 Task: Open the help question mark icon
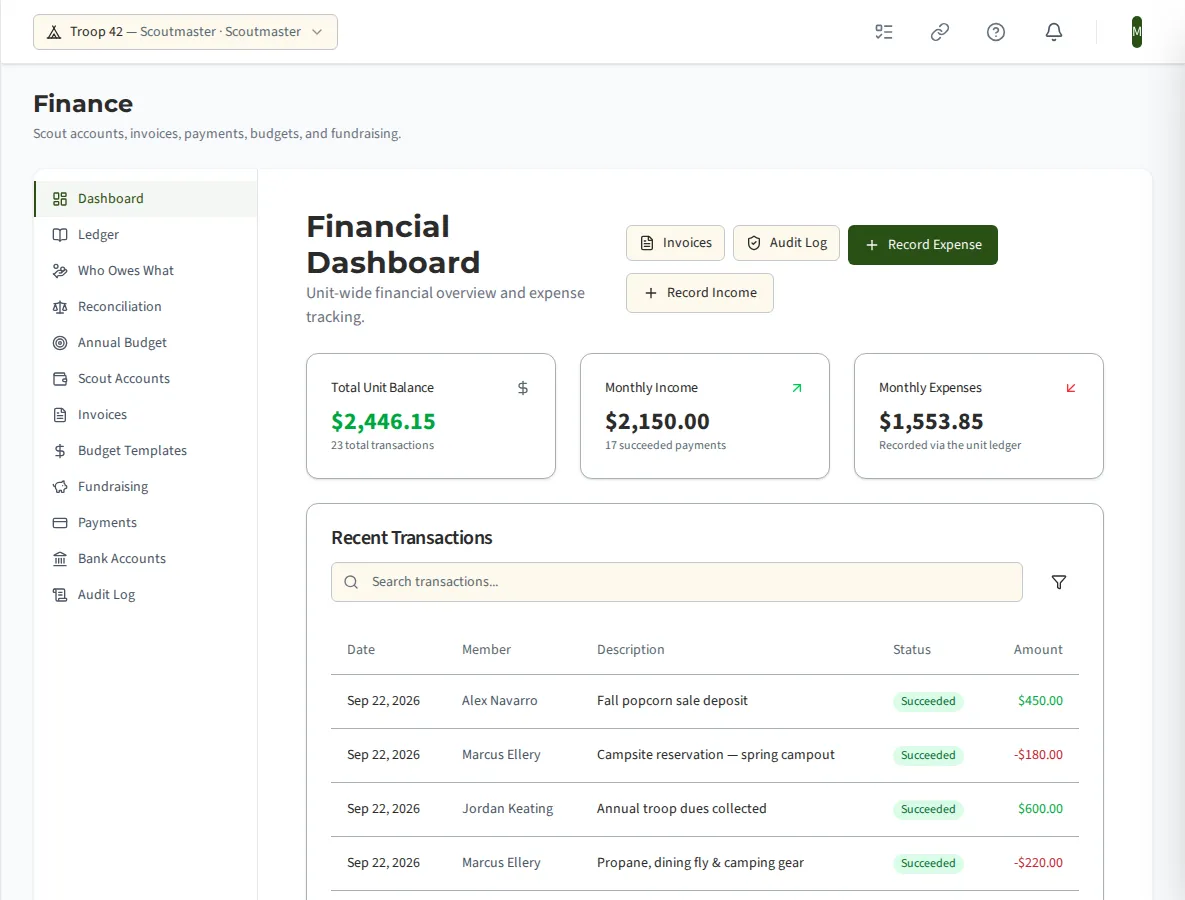pos(996,32)
